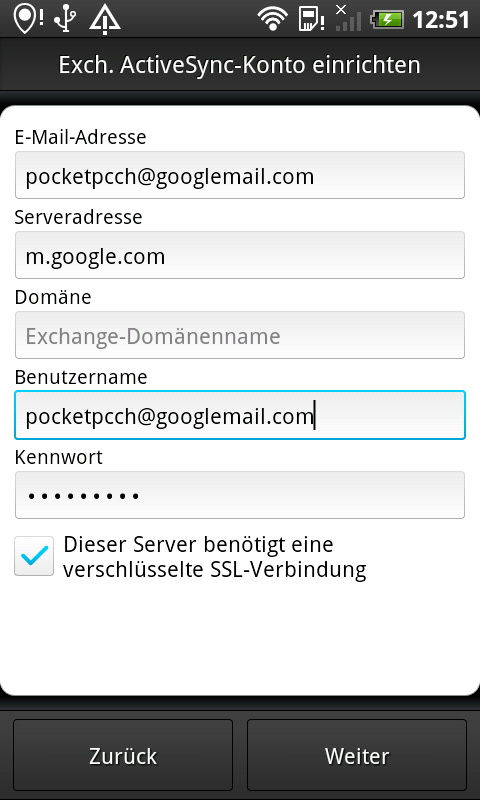480x800 pixels.
Task: Go back with the Zurück button
Action: [123, 755]
